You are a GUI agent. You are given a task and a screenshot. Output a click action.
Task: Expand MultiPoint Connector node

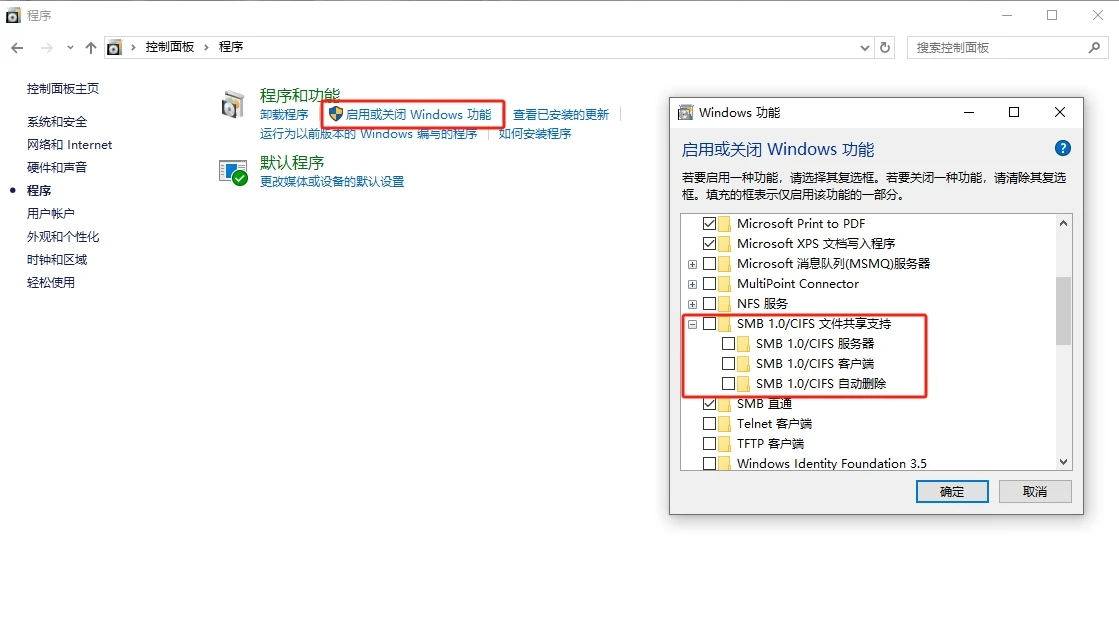692,284
